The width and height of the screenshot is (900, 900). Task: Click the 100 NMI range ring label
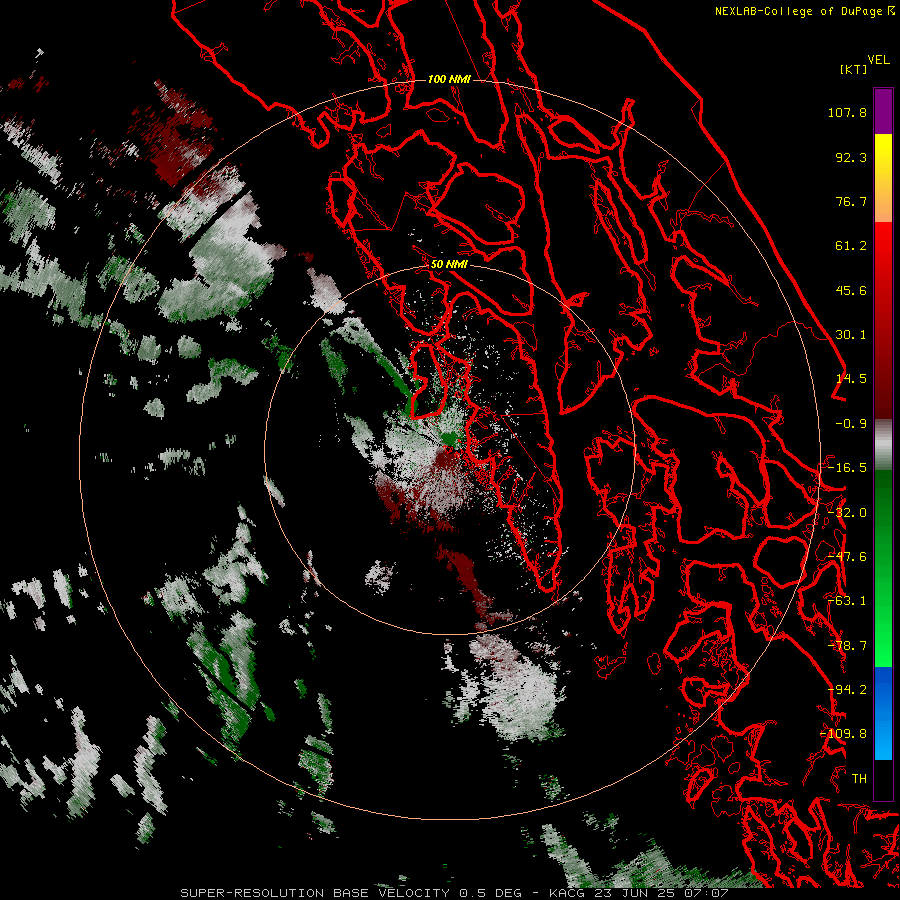[x=449, y=79]
